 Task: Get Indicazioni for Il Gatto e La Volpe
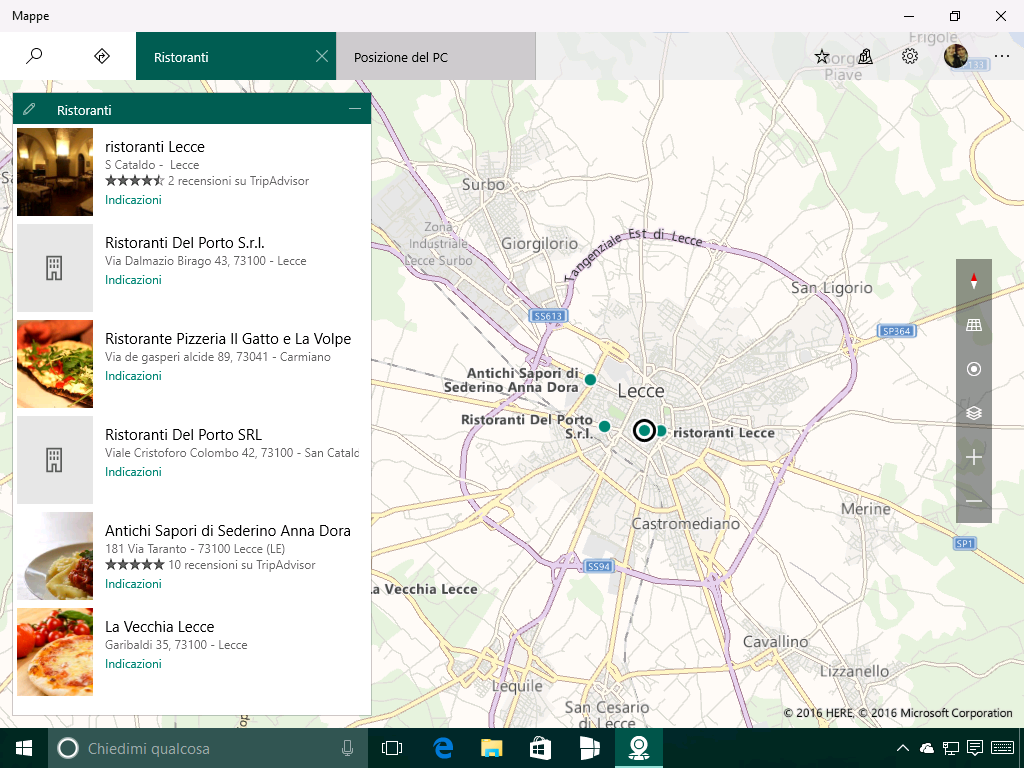point(133,376)
